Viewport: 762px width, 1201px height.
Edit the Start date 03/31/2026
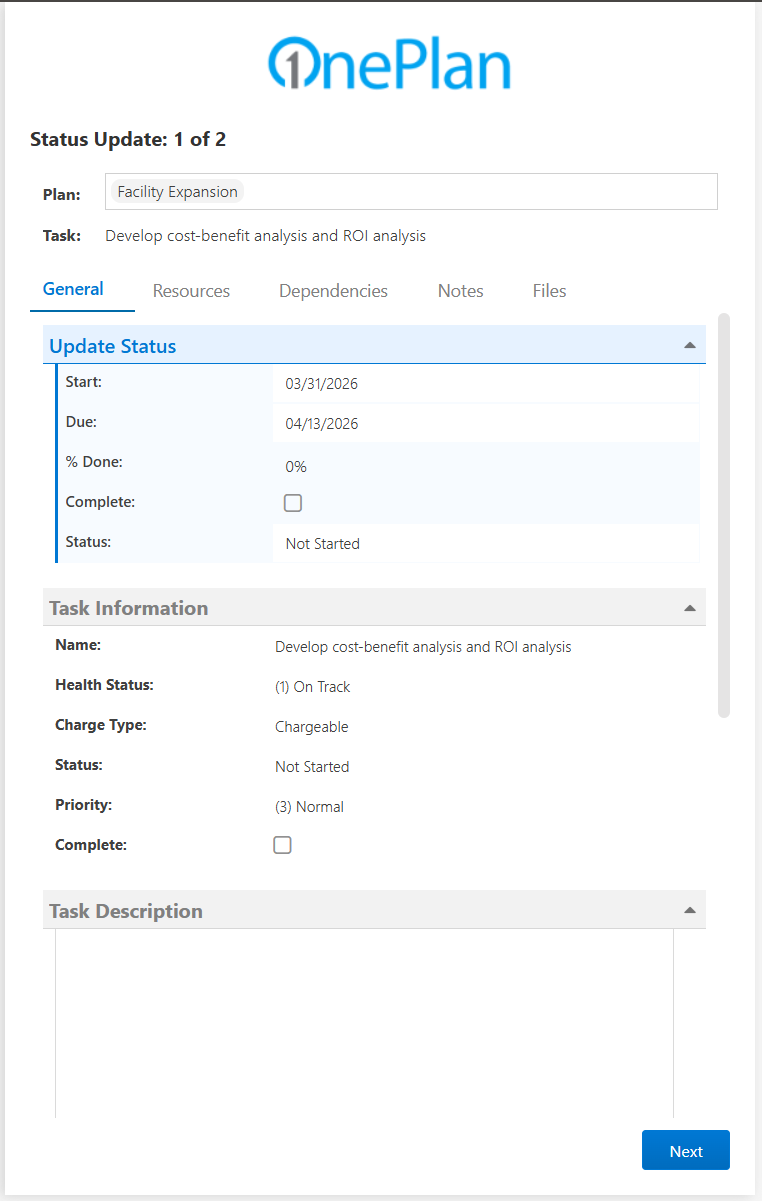click(485, 384)
